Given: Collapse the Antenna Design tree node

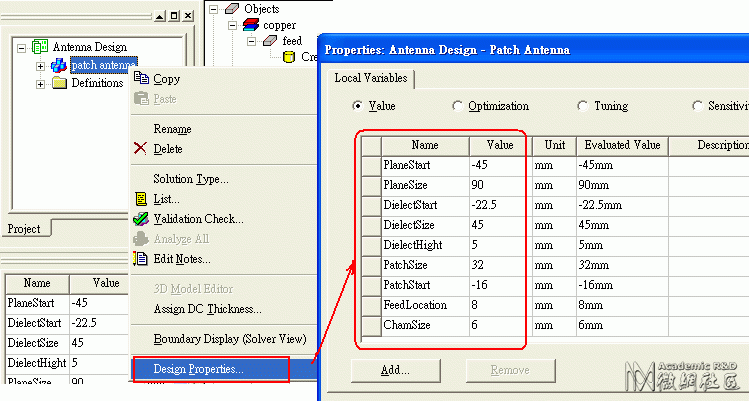Looking at the screenshot, I should pos(21,48).
